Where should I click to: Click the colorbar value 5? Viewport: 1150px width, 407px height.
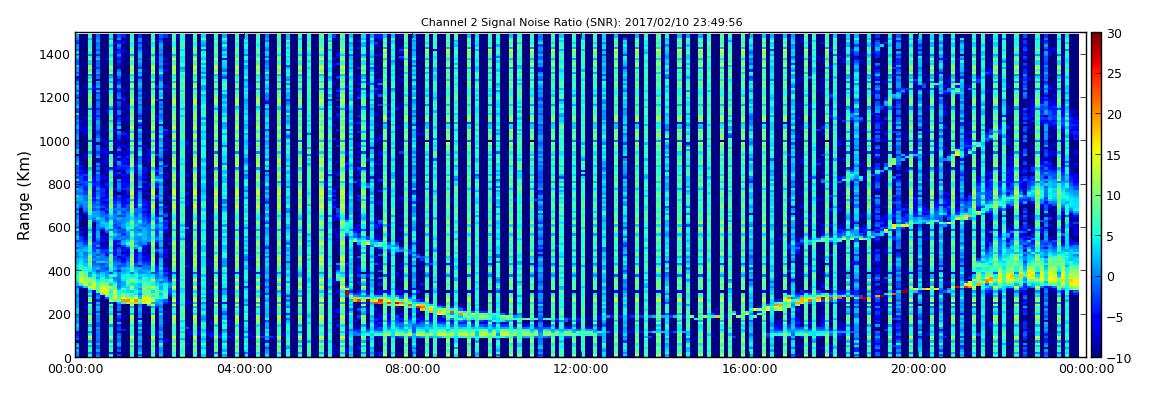coord(1111,236)
